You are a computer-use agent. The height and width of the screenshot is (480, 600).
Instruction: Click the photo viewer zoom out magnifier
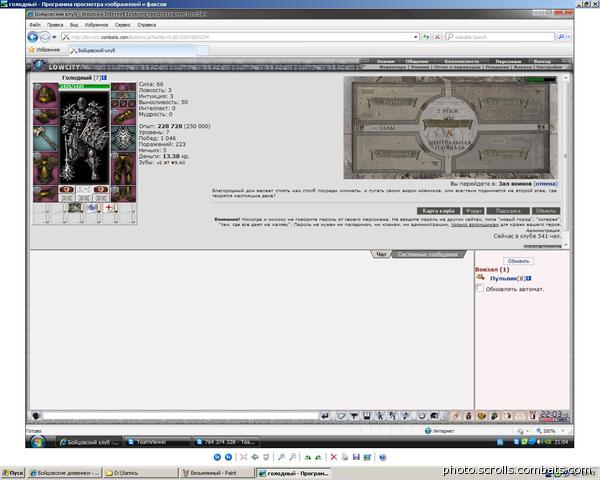coord(292,457)
